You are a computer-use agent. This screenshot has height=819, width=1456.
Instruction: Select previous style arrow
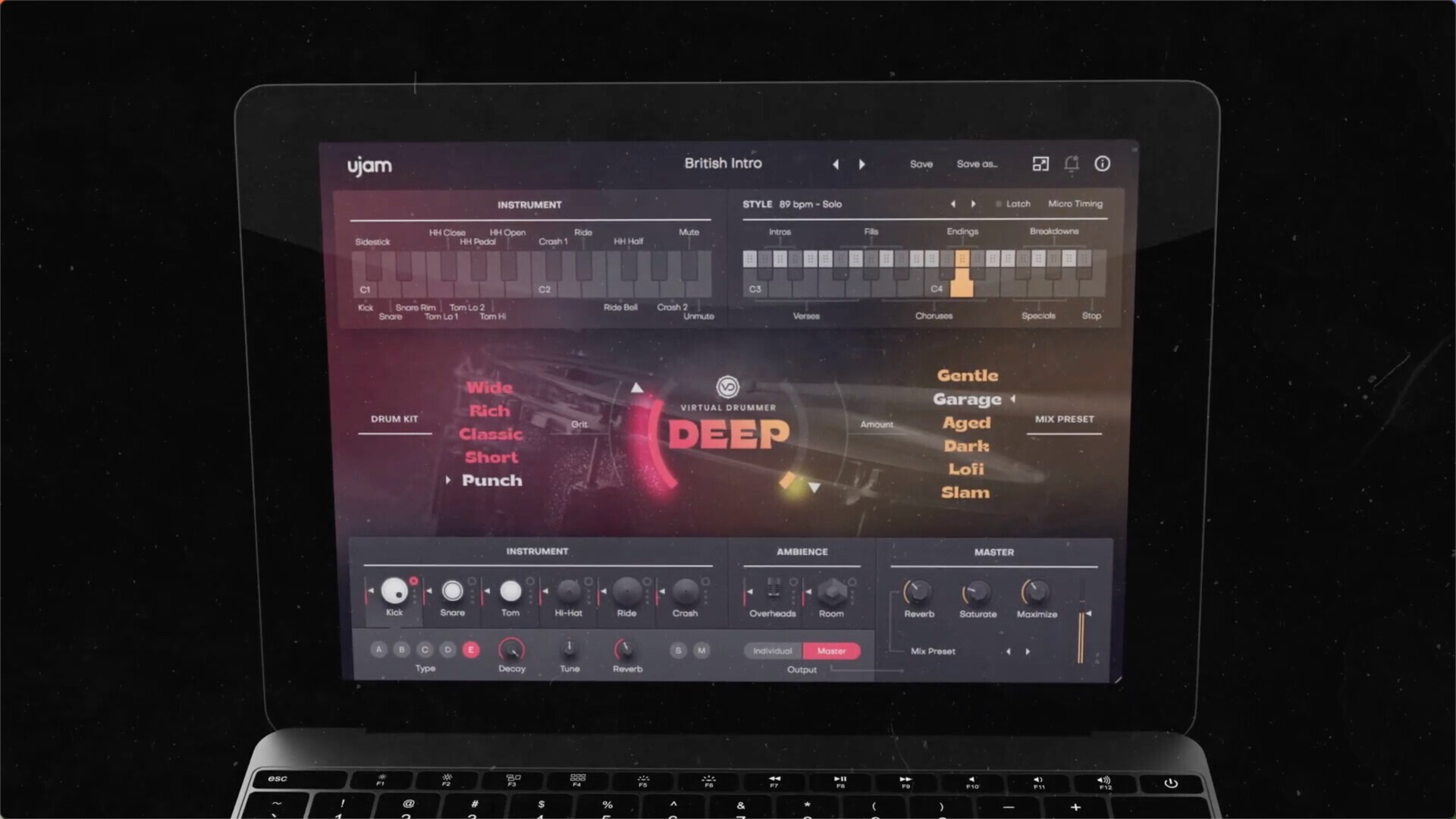tap(953, 204)
